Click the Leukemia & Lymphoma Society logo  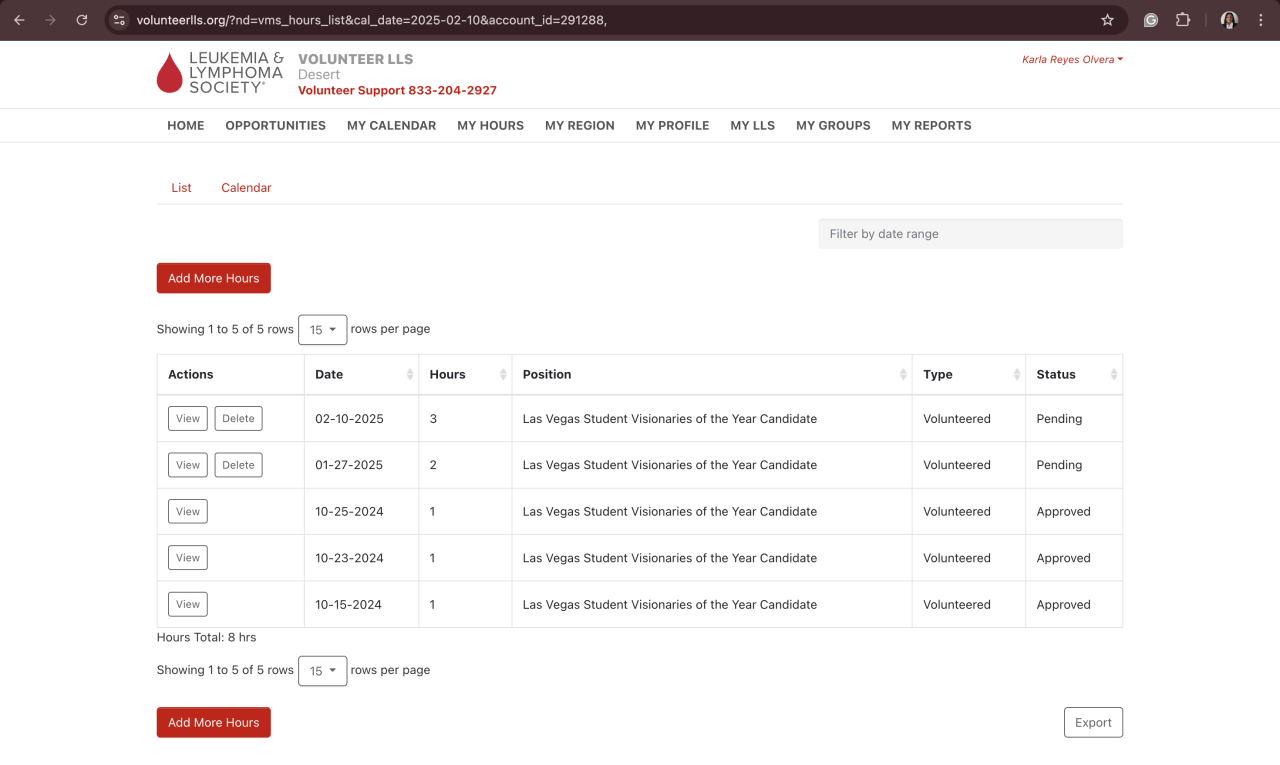tap(220, 73)
